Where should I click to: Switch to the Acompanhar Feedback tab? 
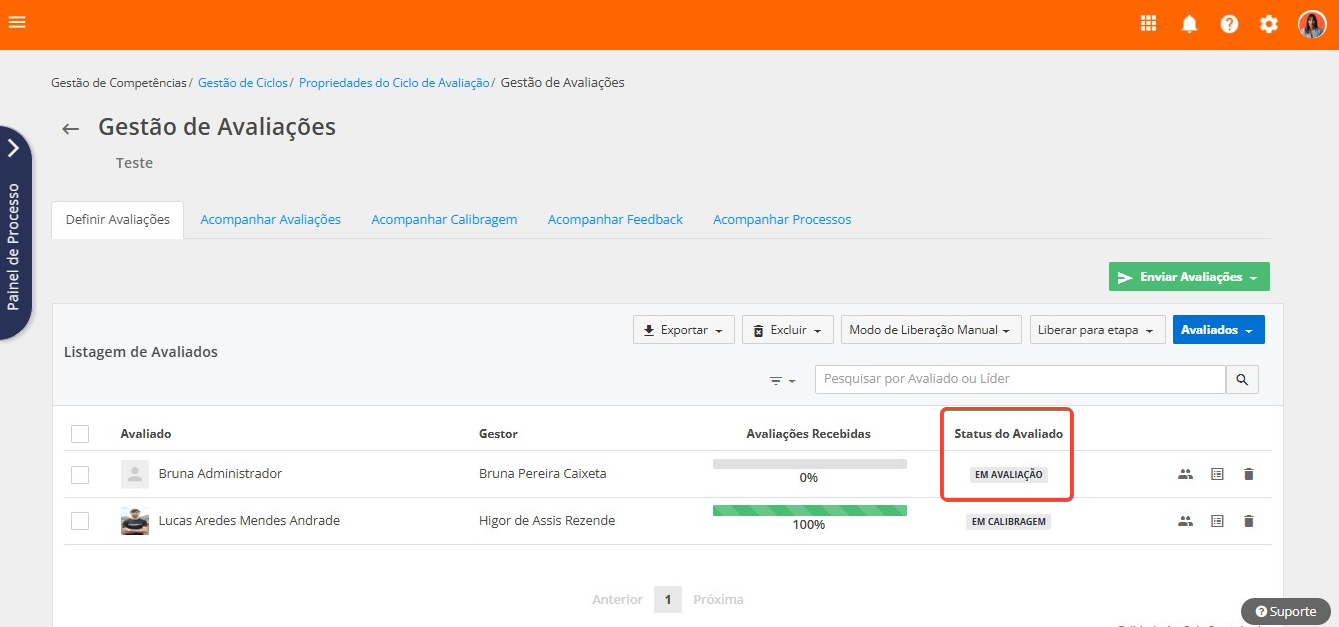[x=615, y=219]
